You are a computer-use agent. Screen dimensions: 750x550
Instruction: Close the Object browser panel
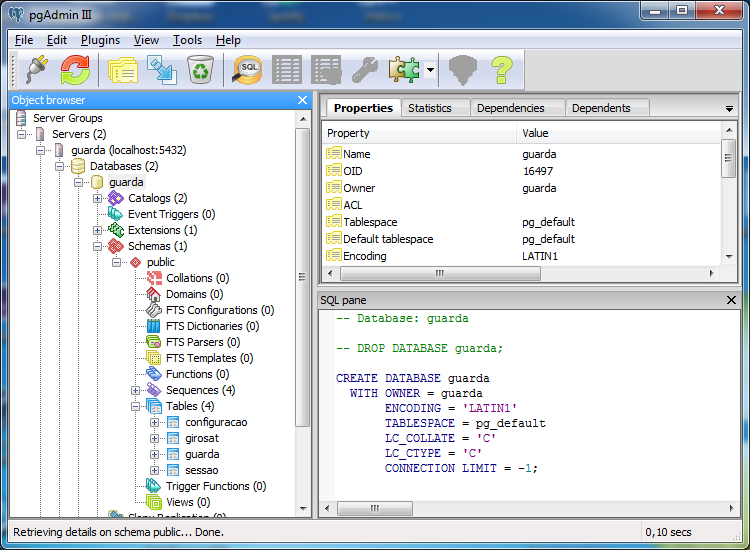click(x=302, y=100)
